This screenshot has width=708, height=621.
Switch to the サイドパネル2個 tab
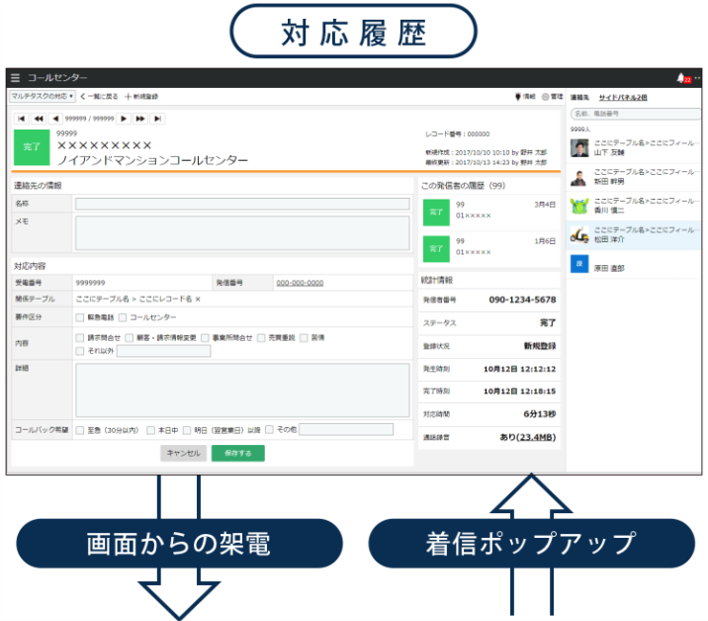622,97
